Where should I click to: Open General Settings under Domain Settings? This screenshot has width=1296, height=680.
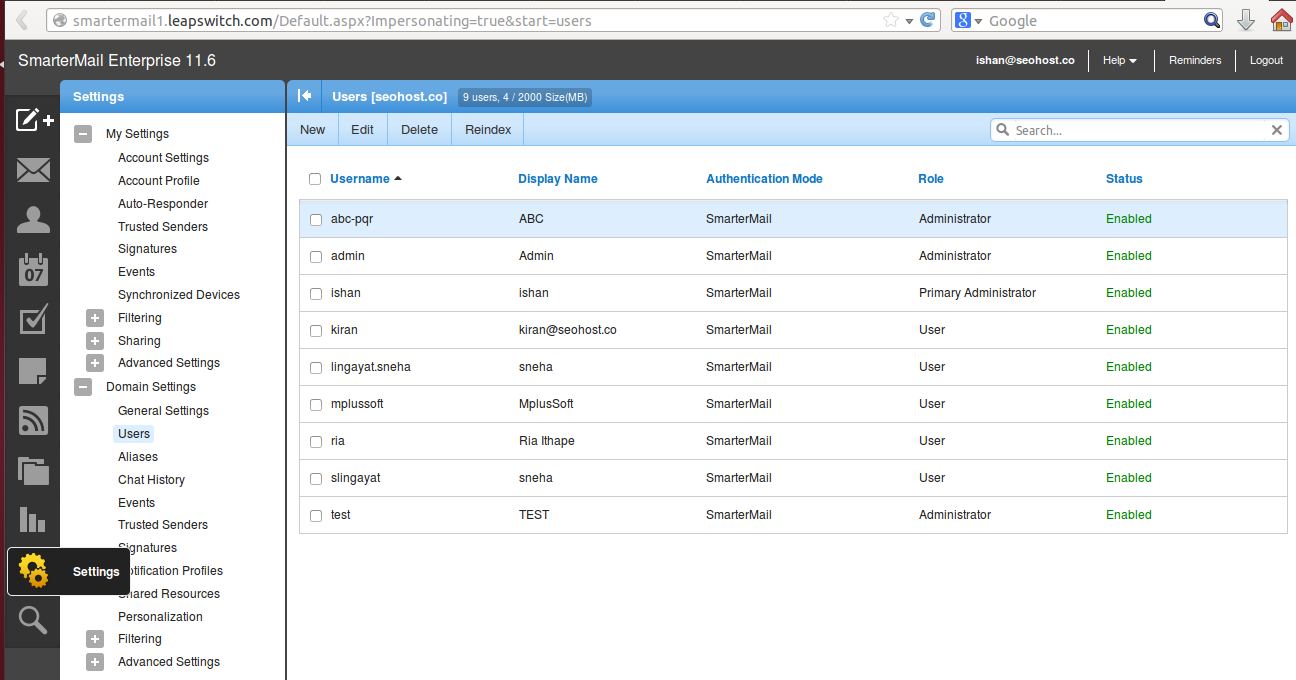pyautogui.click(x=163, y=411)
